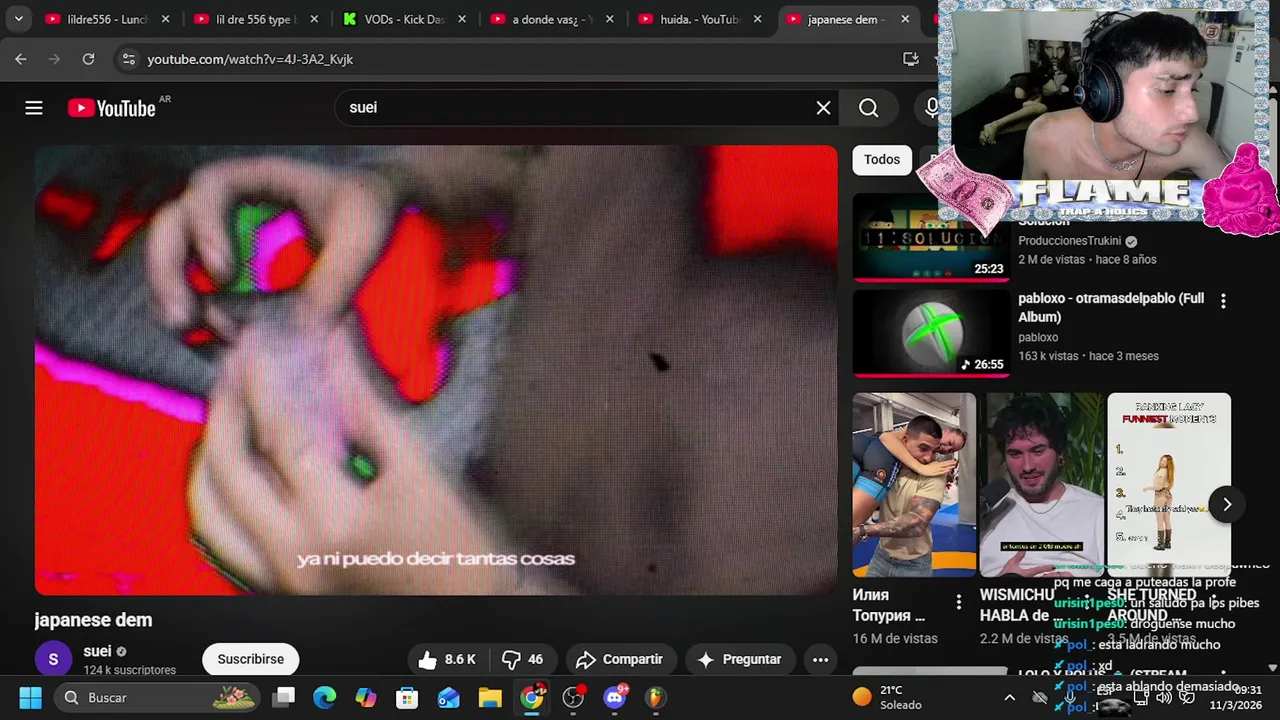The image size is (1280, 720).
Task: Switch to Chrome on the taskbar
Action: coord(532,697)
